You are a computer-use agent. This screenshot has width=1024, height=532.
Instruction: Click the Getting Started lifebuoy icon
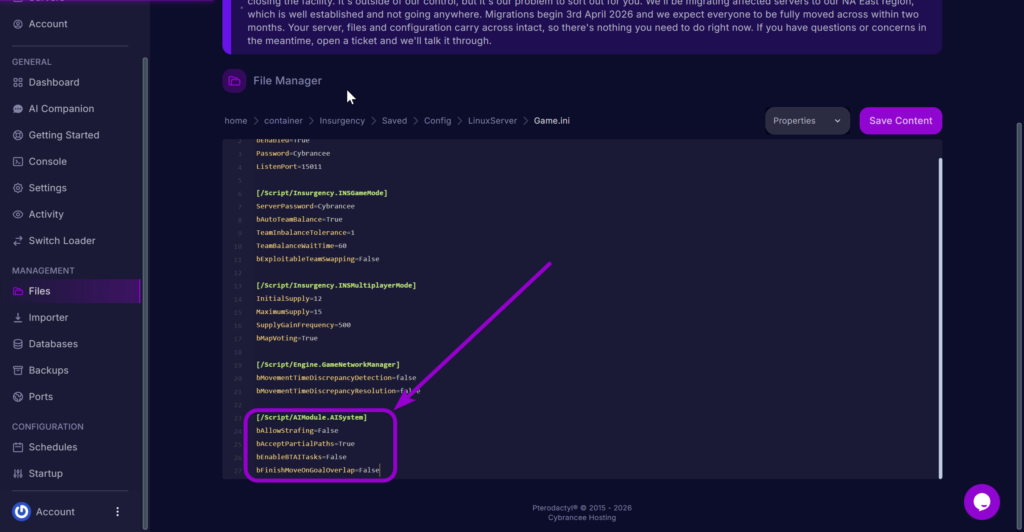coord(18,135)
